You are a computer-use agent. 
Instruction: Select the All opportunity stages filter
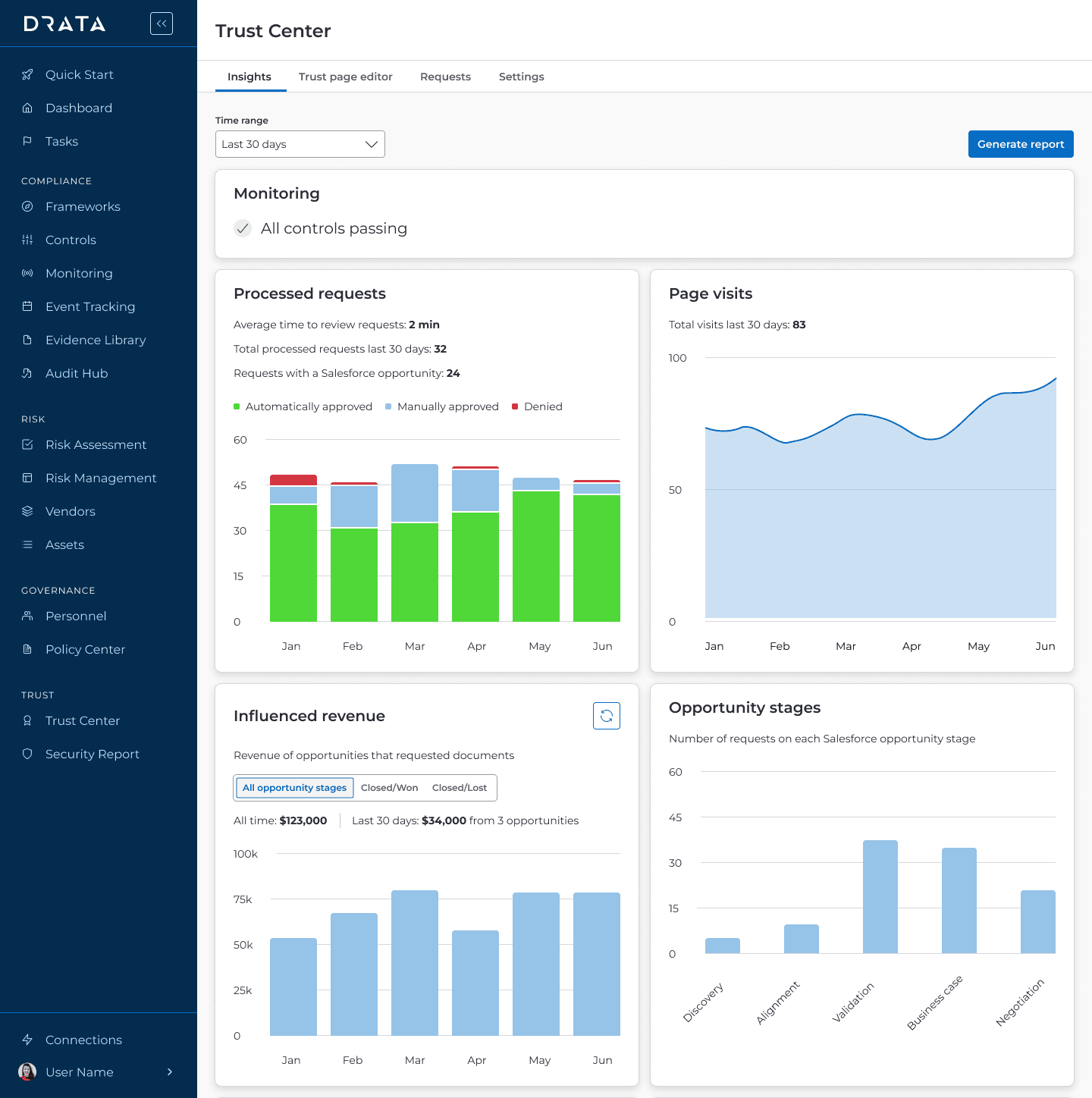294,788
